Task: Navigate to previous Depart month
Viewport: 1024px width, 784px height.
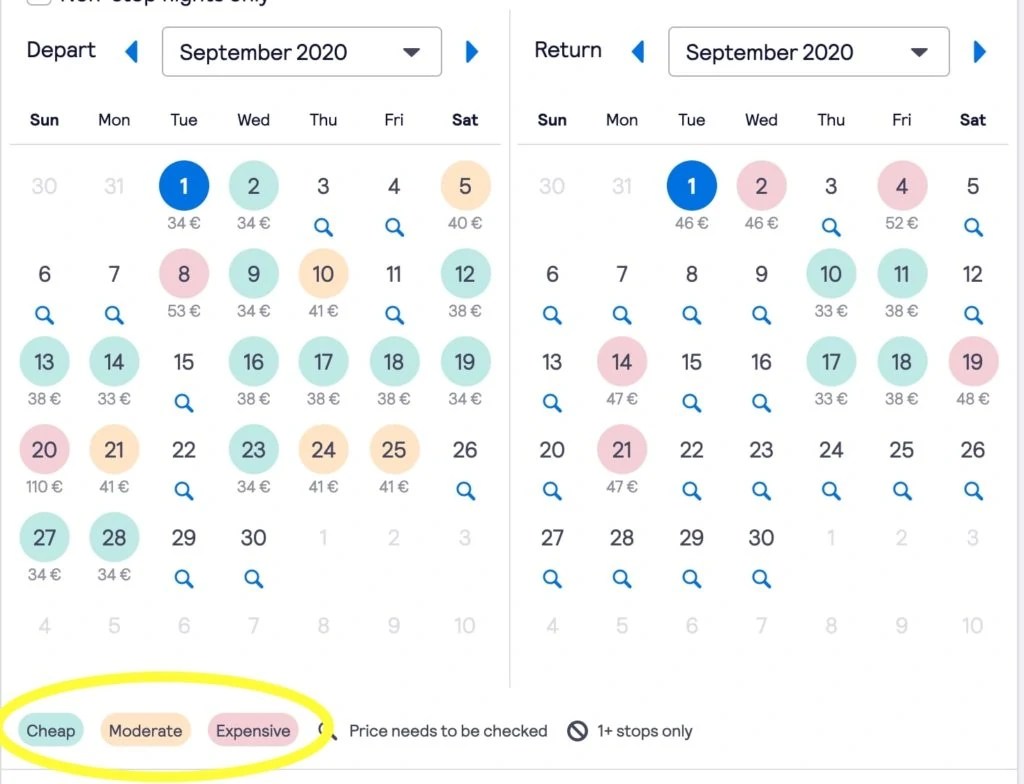Action: (x=131, y=52)
